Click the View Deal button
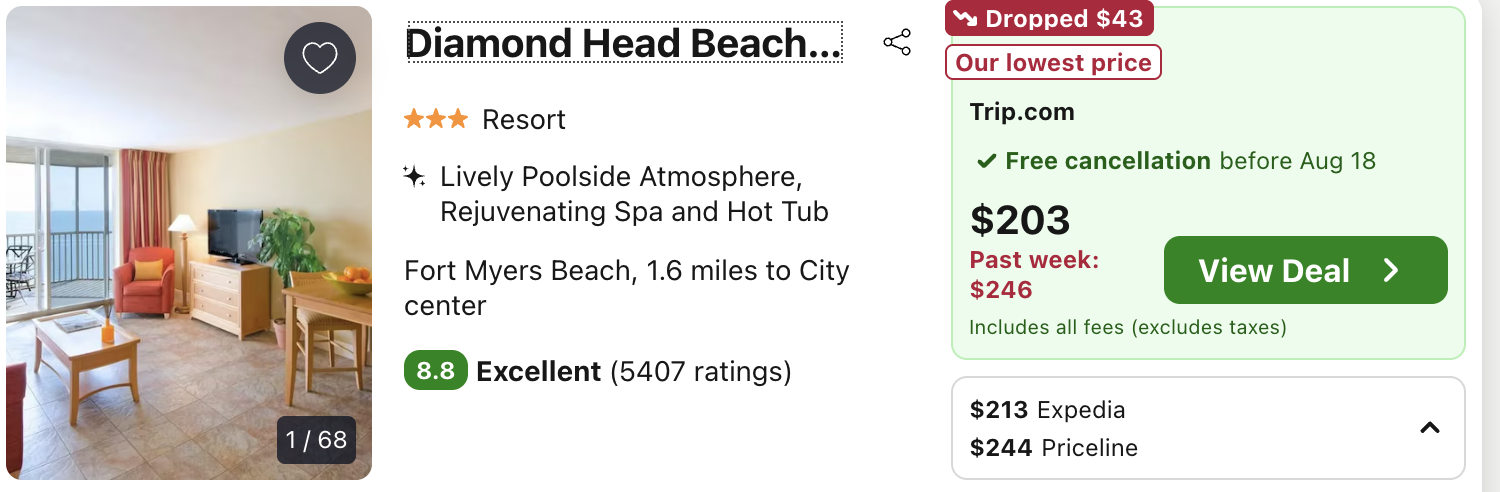The width and height of the screenshot is (1500, 492). (x=1306, y=270)
